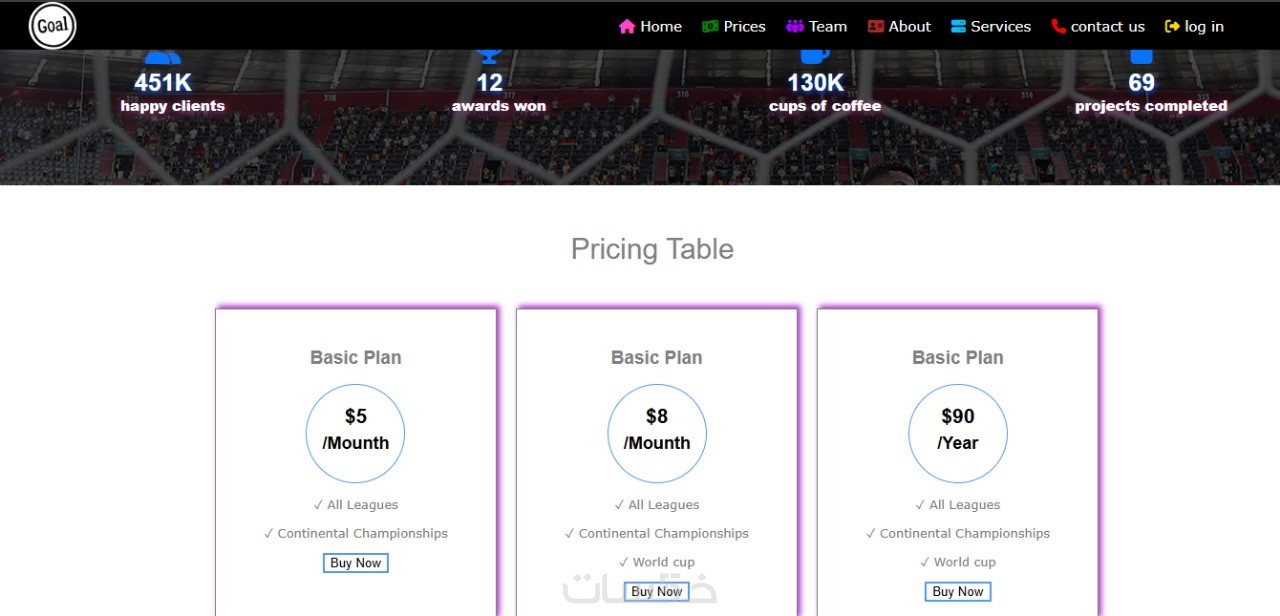Click the $5 /Mounth price circle
This screenshot has width=1280, height=616.
point(355,434)
